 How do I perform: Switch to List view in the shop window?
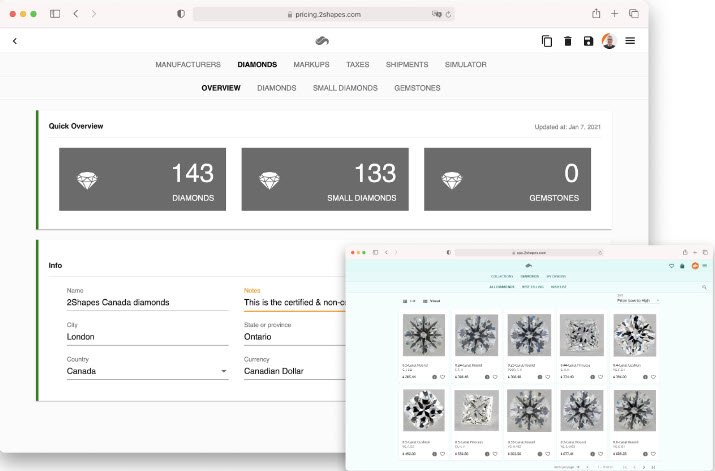point(409,301)
